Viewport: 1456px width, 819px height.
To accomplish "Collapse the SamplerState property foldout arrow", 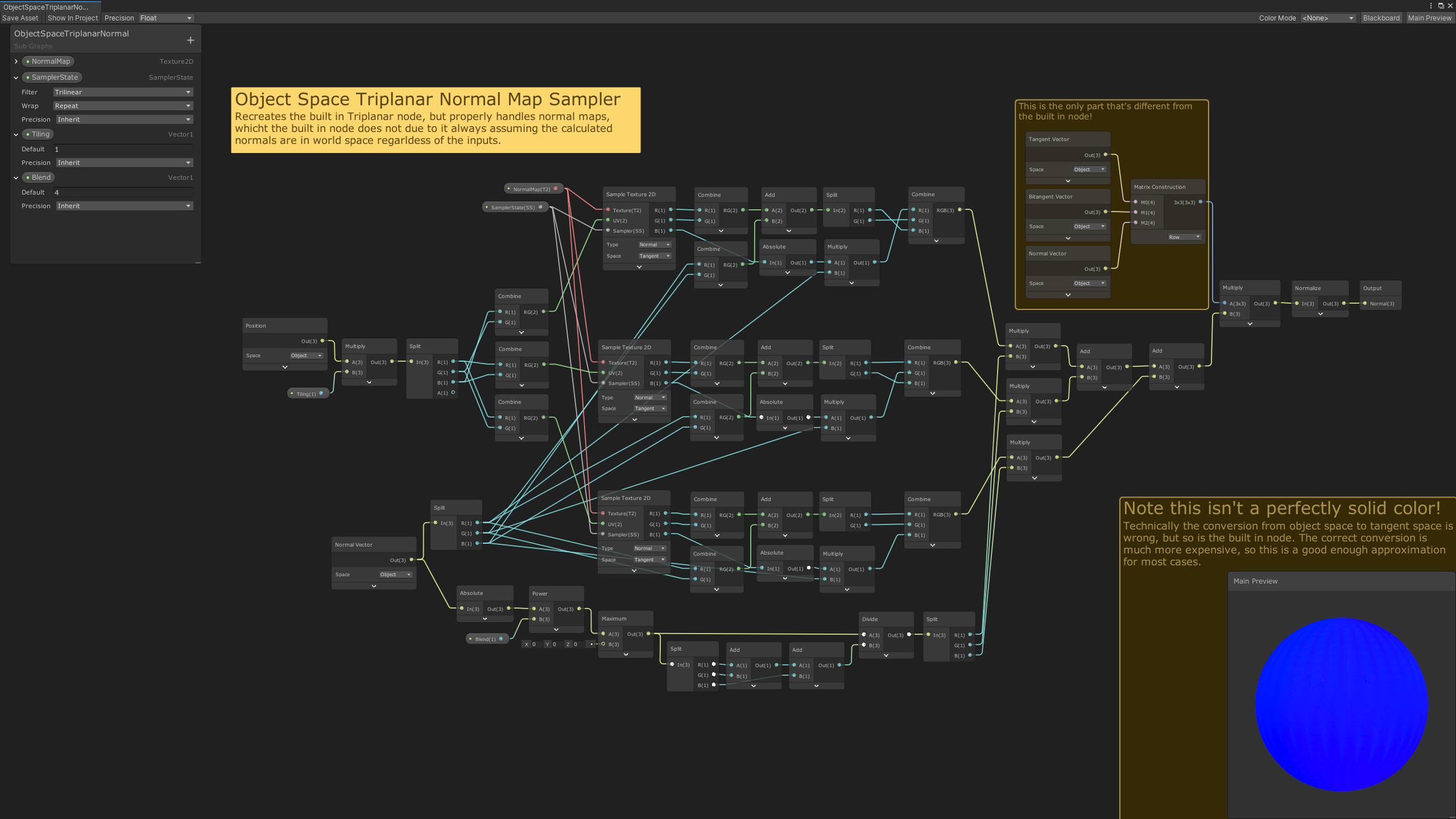I will click(16, 77).
